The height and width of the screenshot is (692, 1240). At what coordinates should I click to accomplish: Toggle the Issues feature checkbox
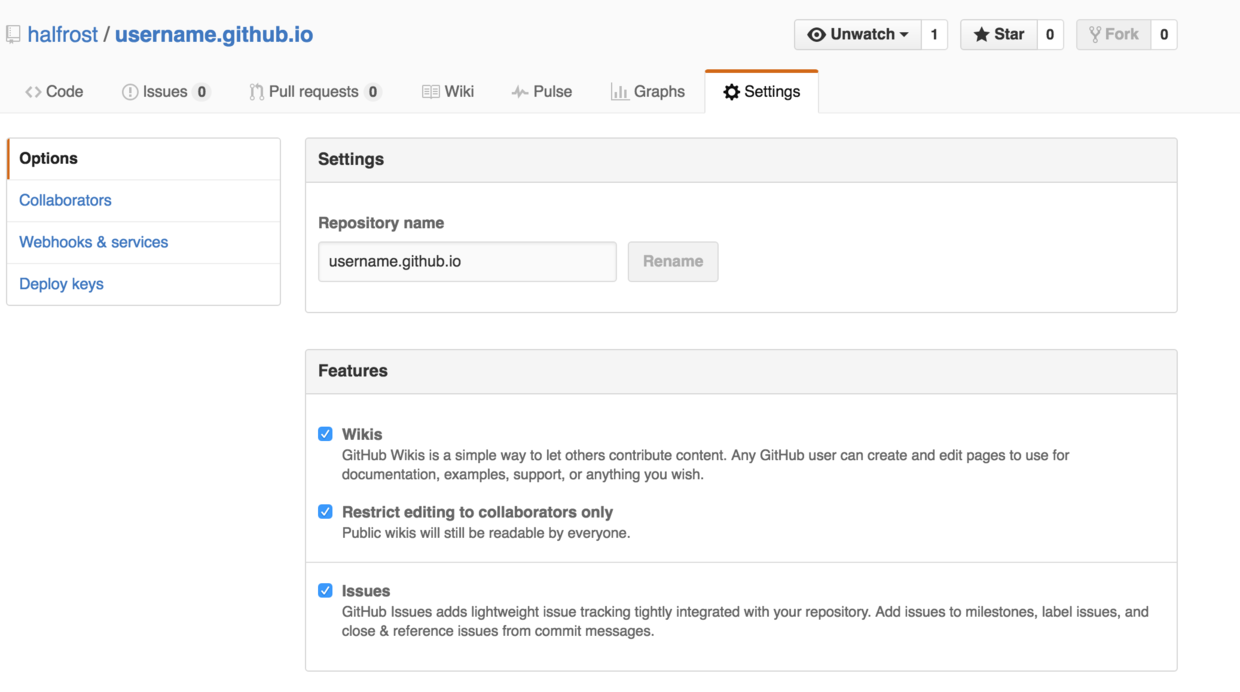[x=325, y=591]
